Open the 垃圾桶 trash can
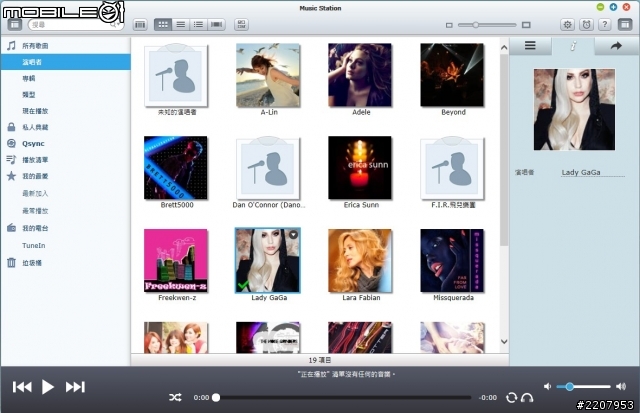The image size is (640, 413). (65, 263)
